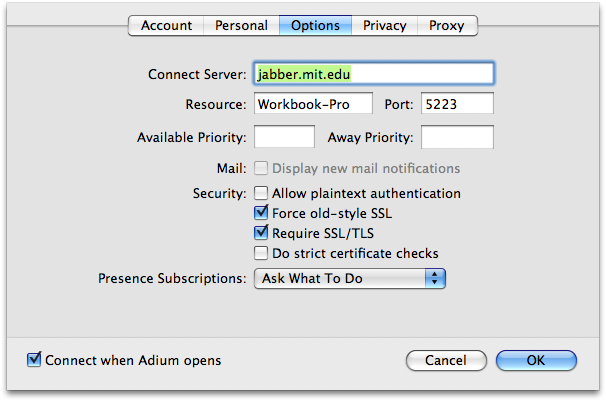Switch to the Account tab

(x=166, y=25)
